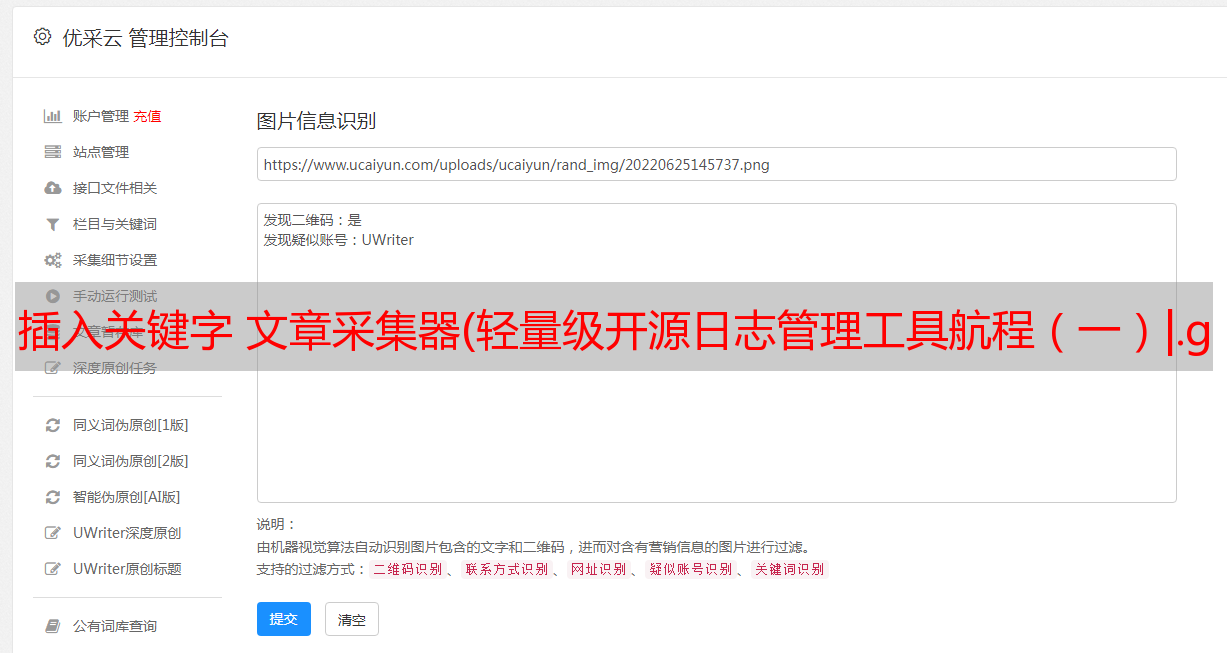Click the bar chart icon for 账户管理
The image size is (1227, 653).
pyautogui.click(x=53, y=116)
